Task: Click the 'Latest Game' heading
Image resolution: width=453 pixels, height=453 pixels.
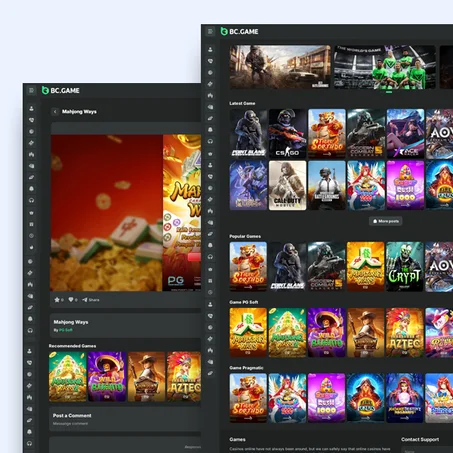Action: pyautogui.click(x=242, y=103)
